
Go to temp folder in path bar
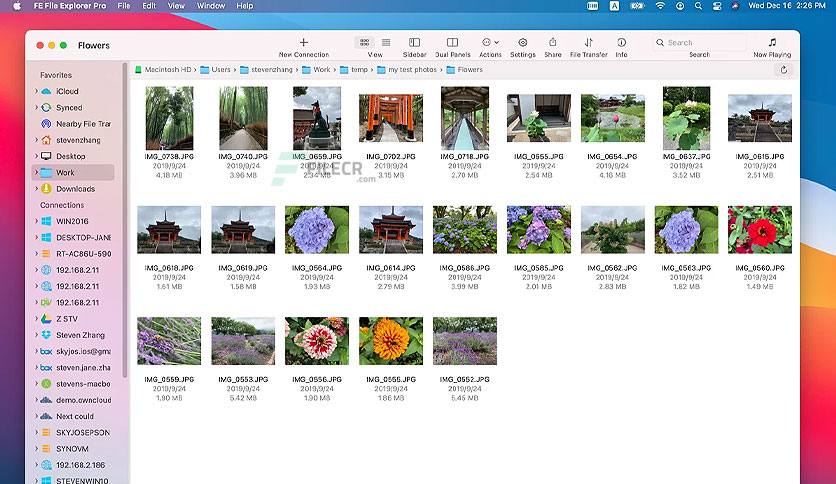pyautogui.click(x=354, y=70)
